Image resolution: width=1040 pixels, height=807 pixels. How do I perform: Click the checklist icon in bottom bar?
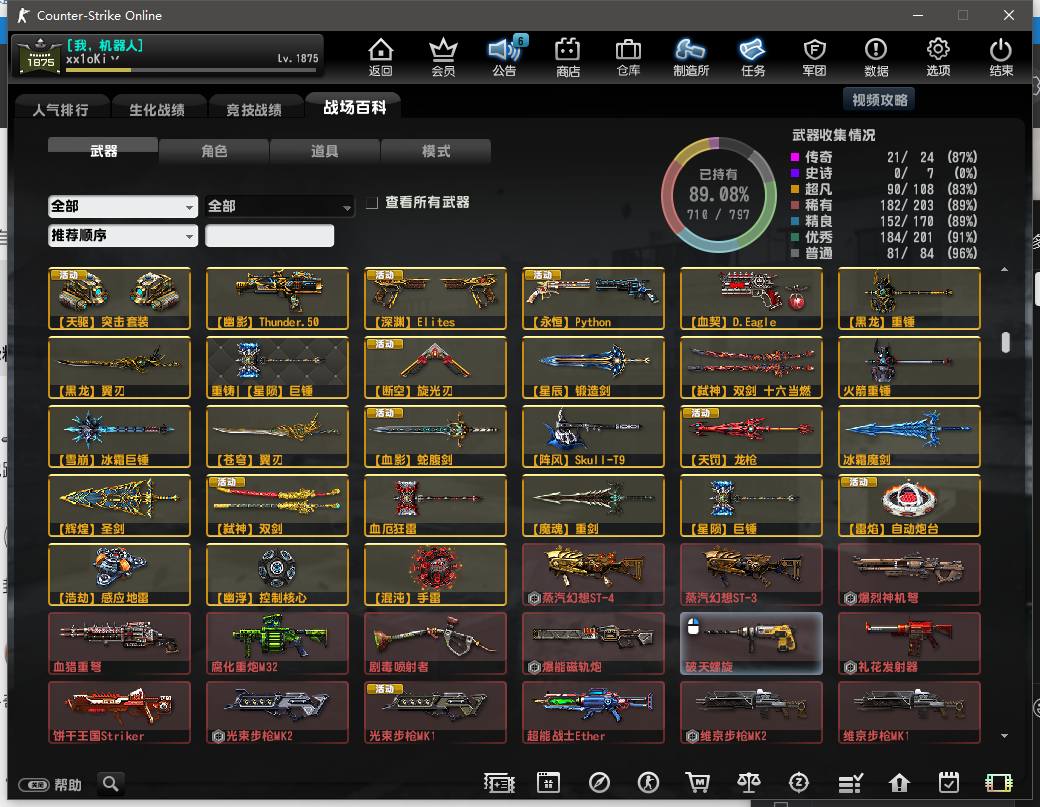850,783
